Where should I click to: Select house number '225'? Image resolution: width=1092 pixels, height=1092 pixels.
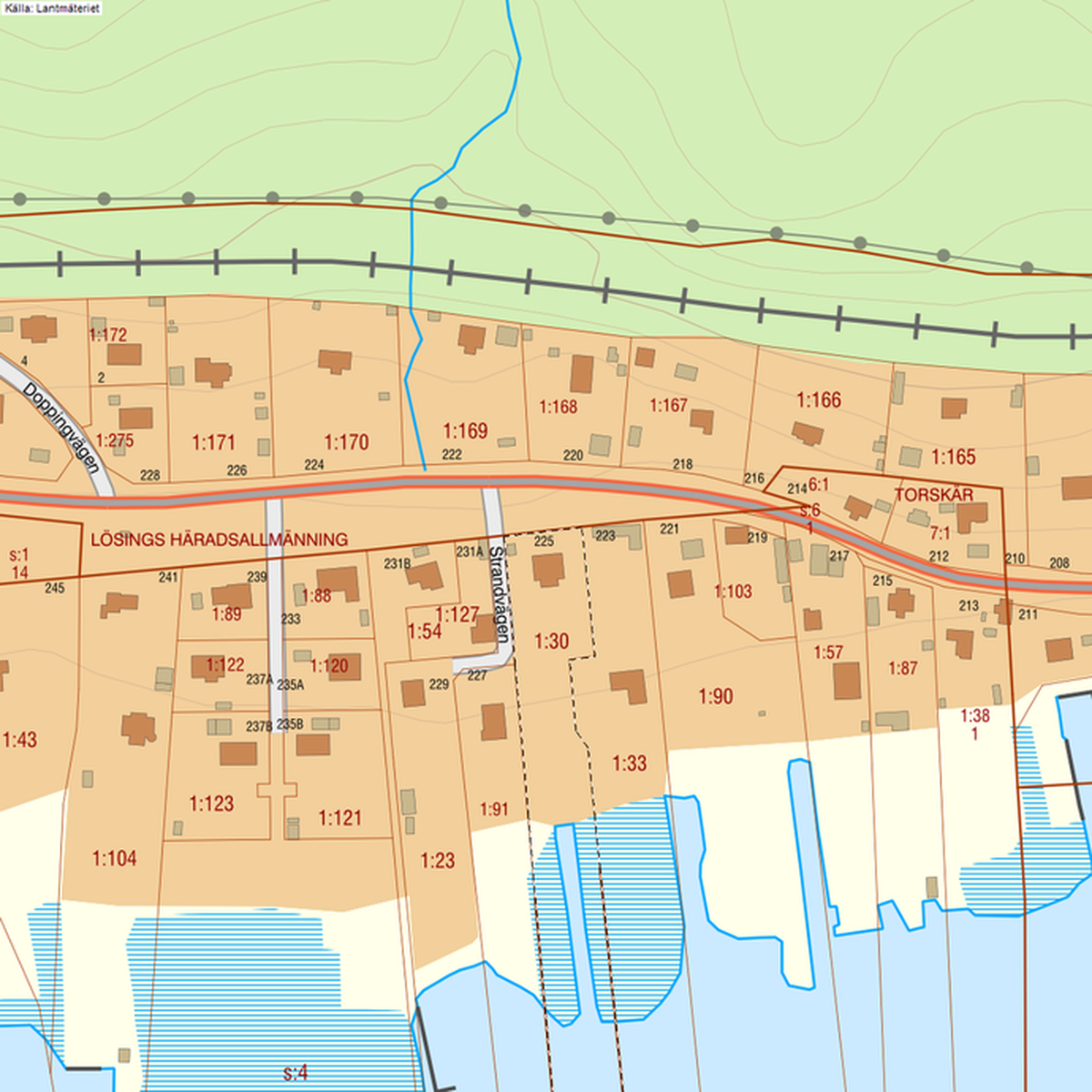[543, 541]
